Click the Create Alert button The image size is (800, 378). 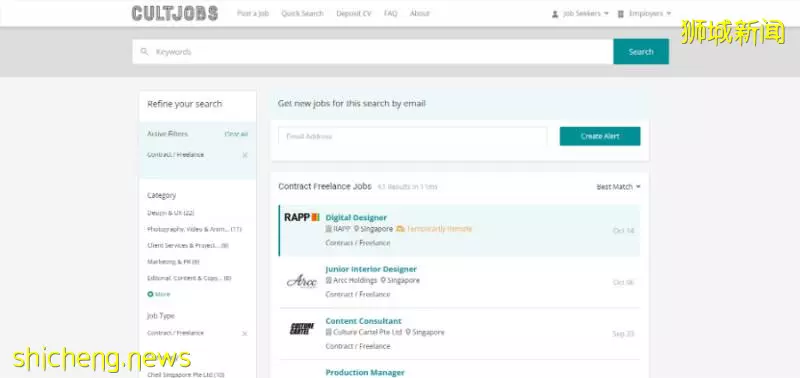click(600, 136)
